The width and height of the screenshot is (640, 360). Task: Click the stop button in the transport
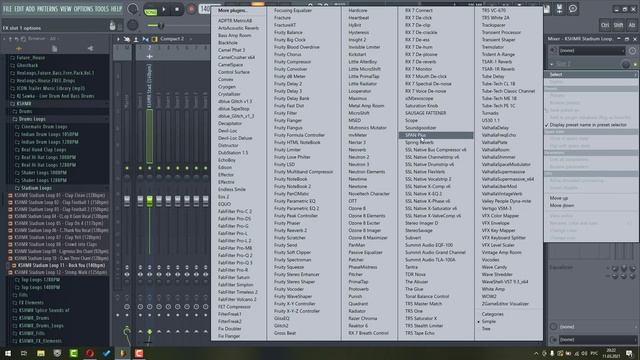(177, 9)
